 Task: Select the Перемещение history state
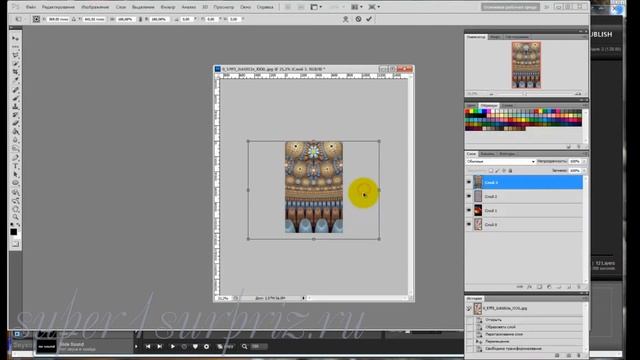point(497,341)
